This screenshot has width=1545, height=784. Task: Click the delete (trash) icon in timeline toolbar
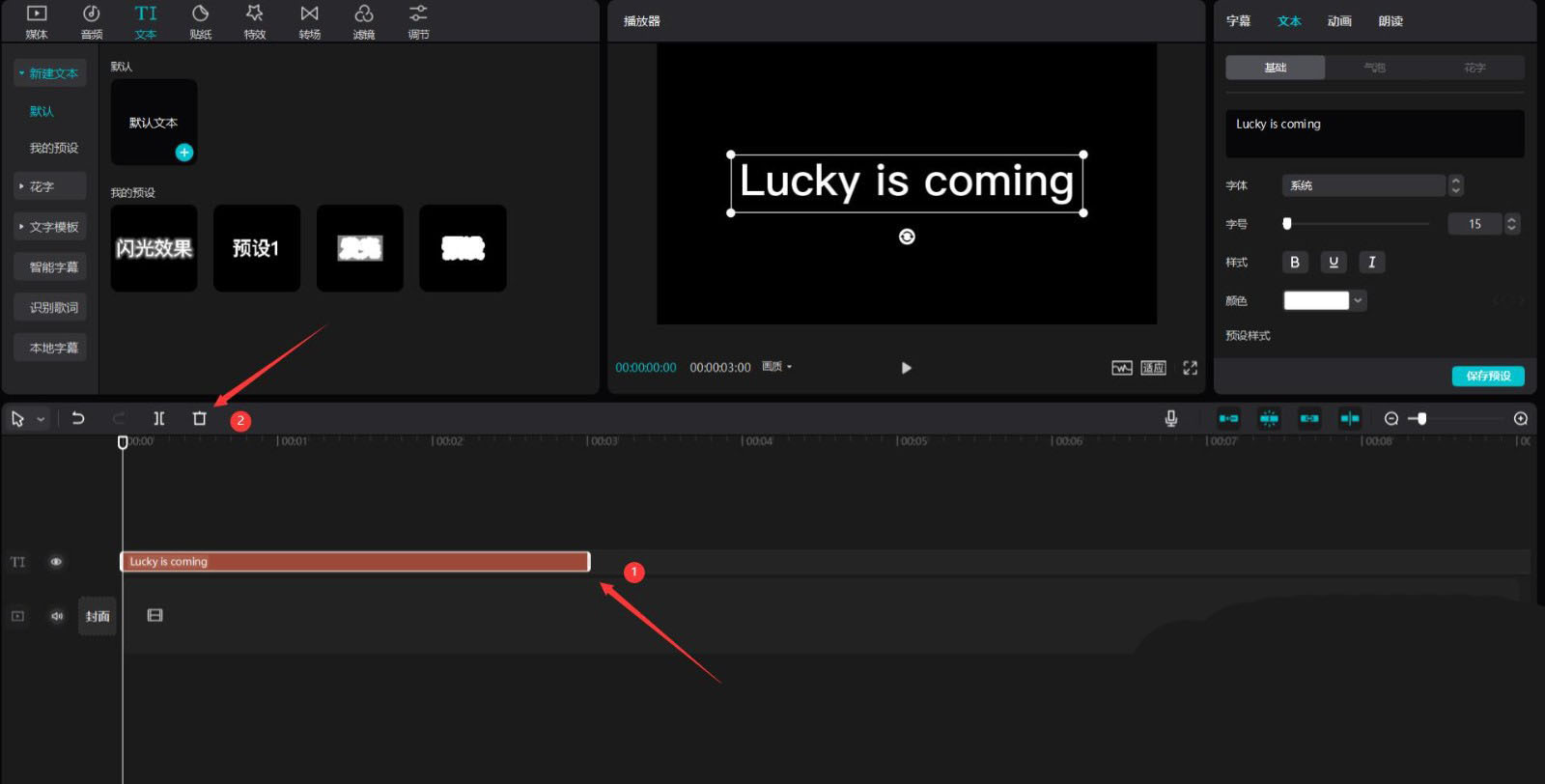(199, 418)
